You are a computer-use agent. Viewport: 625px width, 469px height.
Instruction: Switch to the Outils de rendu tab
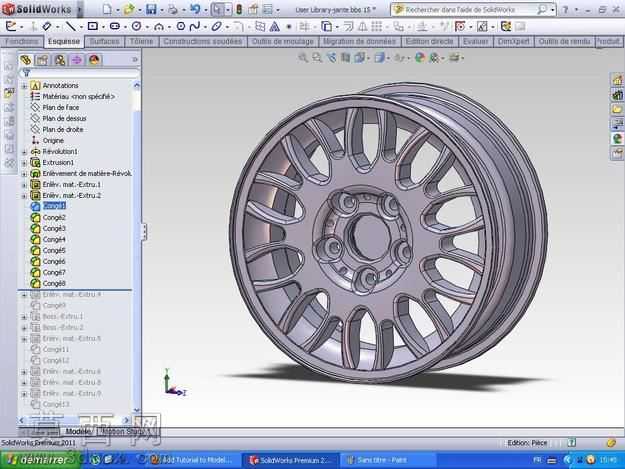tap(564, 41)
